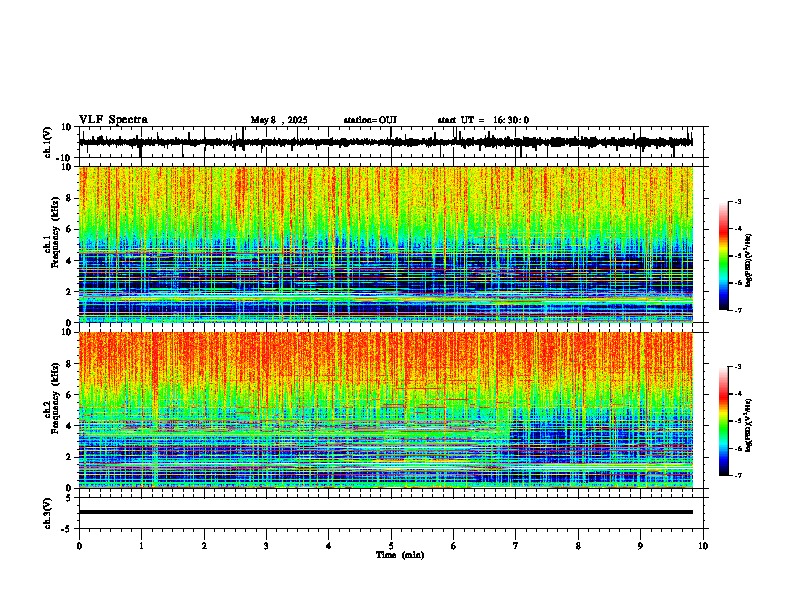The image size is (792, 612).
Task: Click inside the ch.1 frequency spectrogram panel
Action: (x=385, y=244)
